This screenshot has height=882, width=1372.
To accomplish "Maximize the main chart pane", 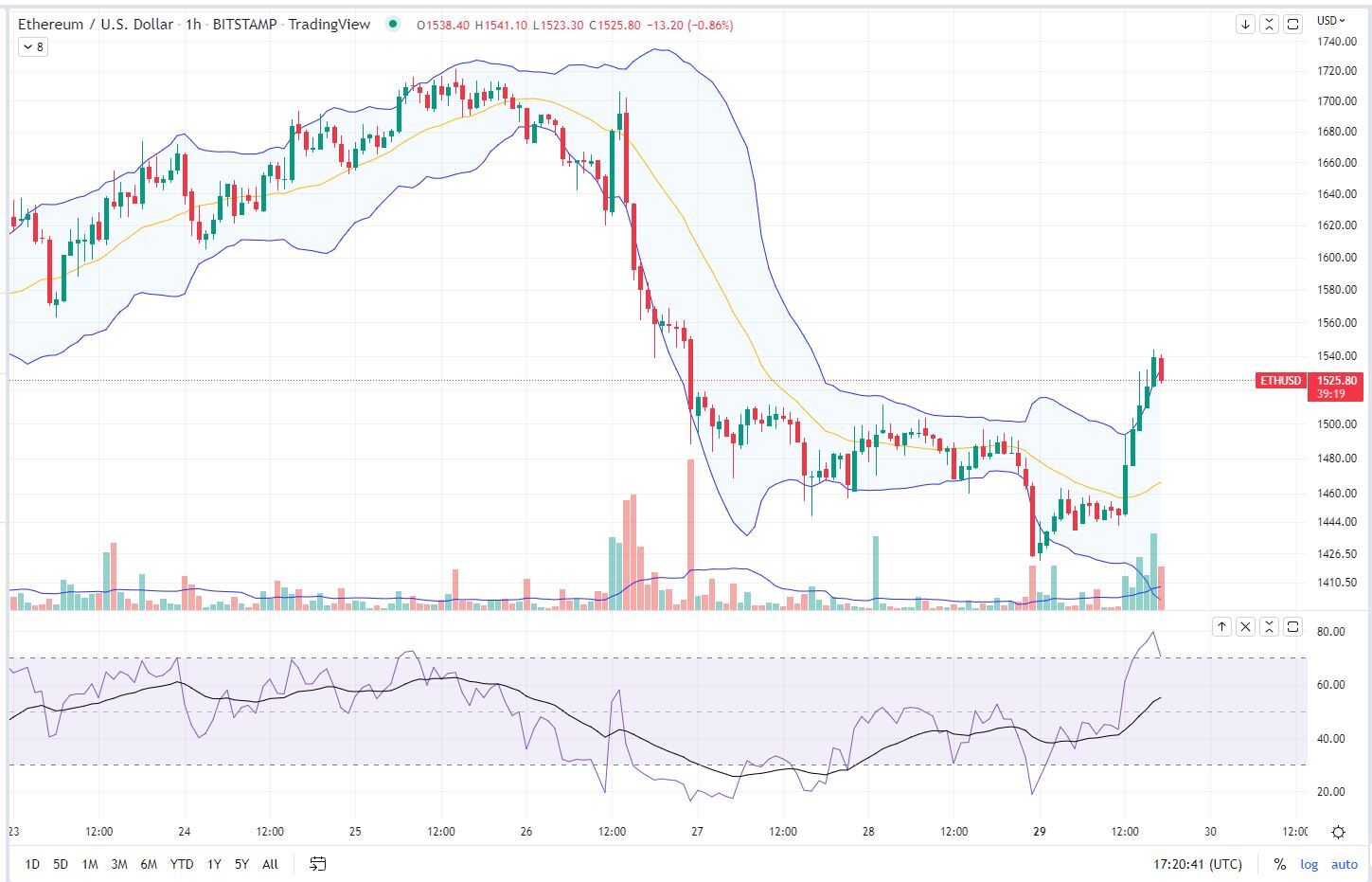I will (1292, 25).
